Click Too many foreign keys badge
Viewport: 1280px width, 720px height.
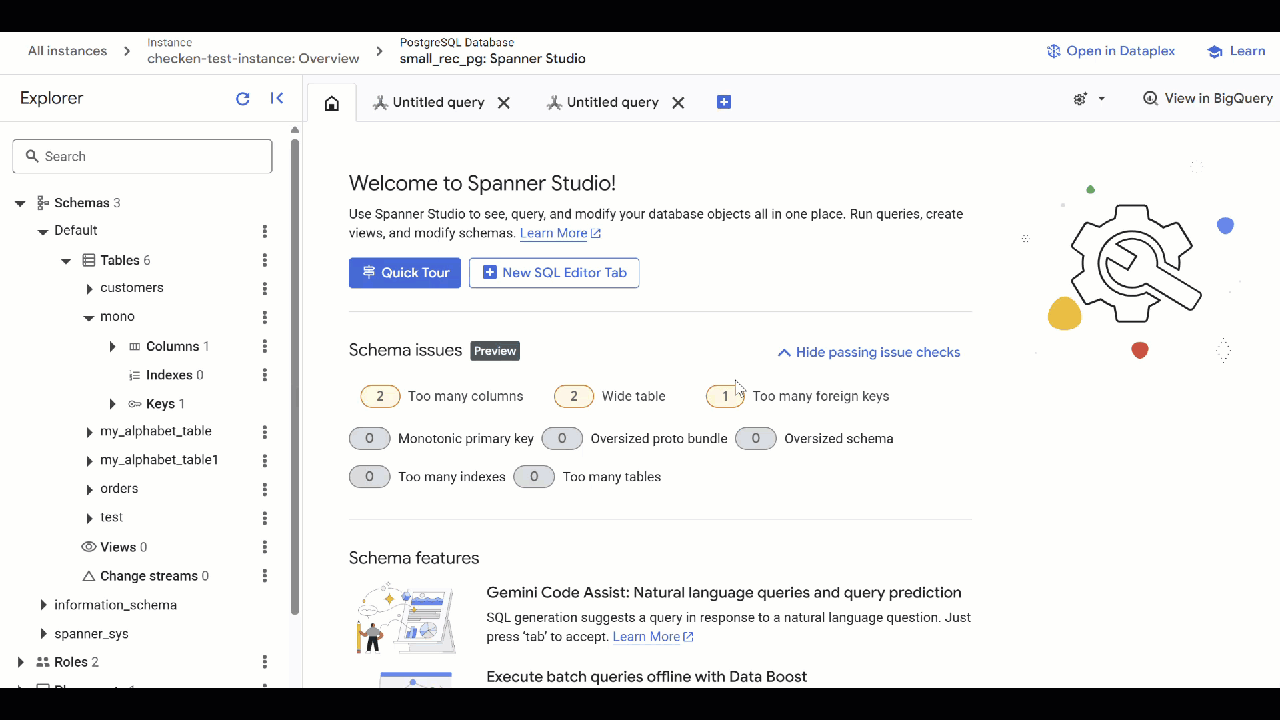725,396
